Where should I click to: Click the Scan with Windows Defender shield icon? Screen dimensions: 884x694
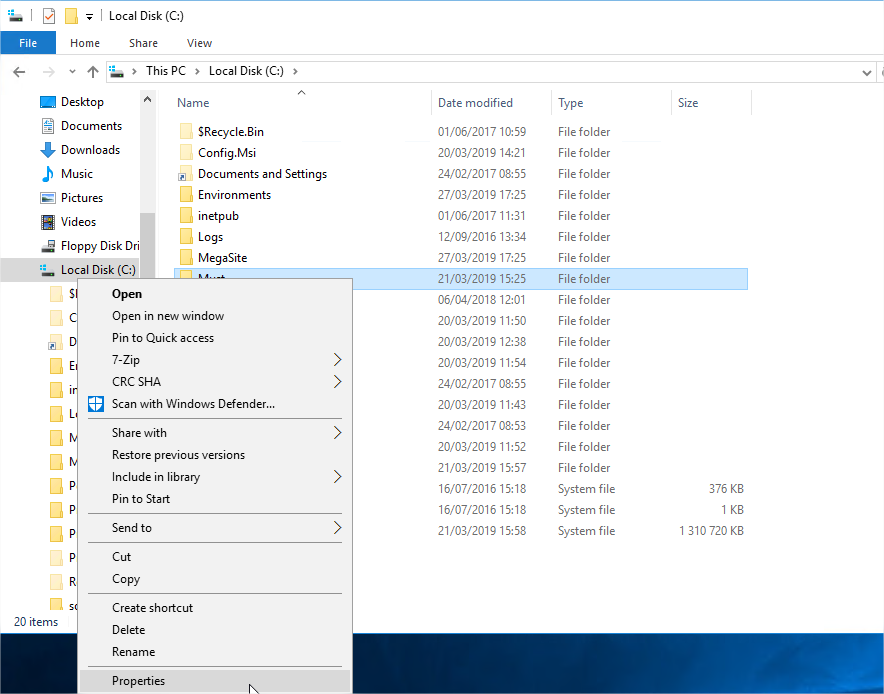[x=96, y=404]
